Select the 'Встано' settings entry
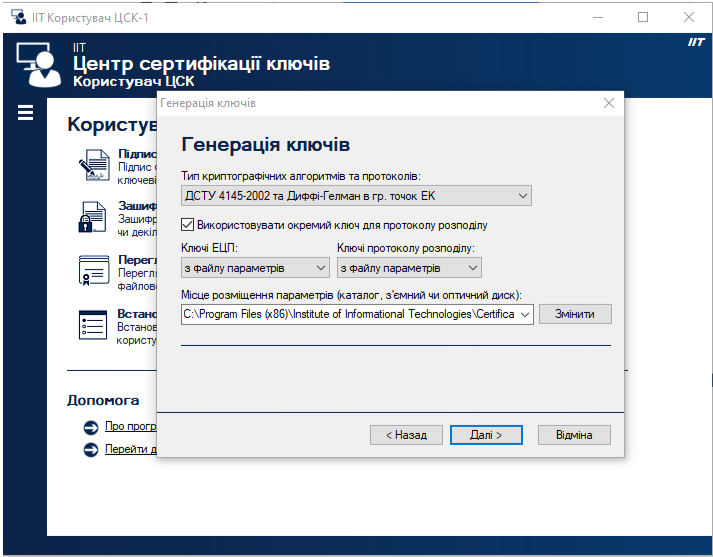This screenshot has width=713, height=557. [x=137, y=313]
